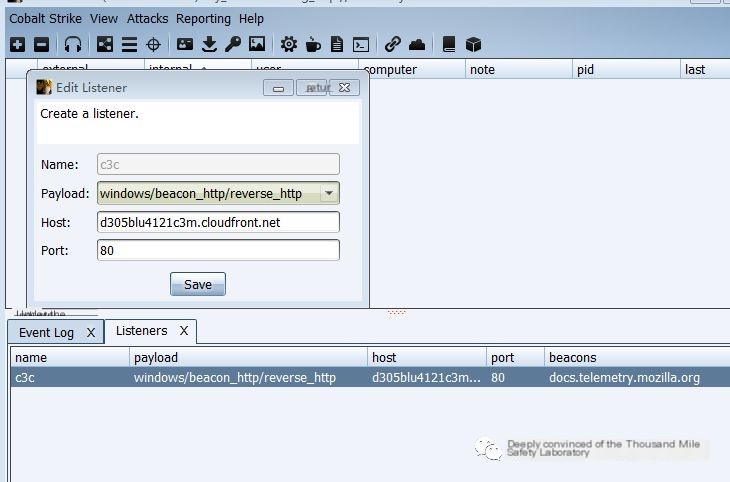
Task: Open the Help menu
Action: [x=251, y=19]
